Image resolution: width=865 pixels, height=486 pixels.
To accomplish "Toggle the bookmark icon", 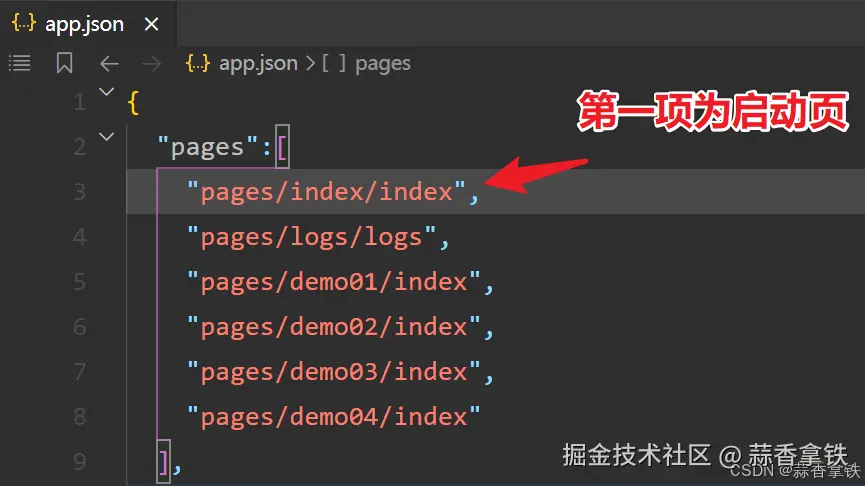I will tap(65, 63).
